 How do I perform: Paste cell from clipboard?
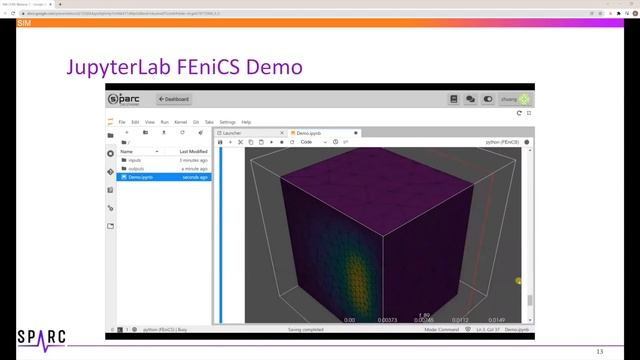click(261, 142)
